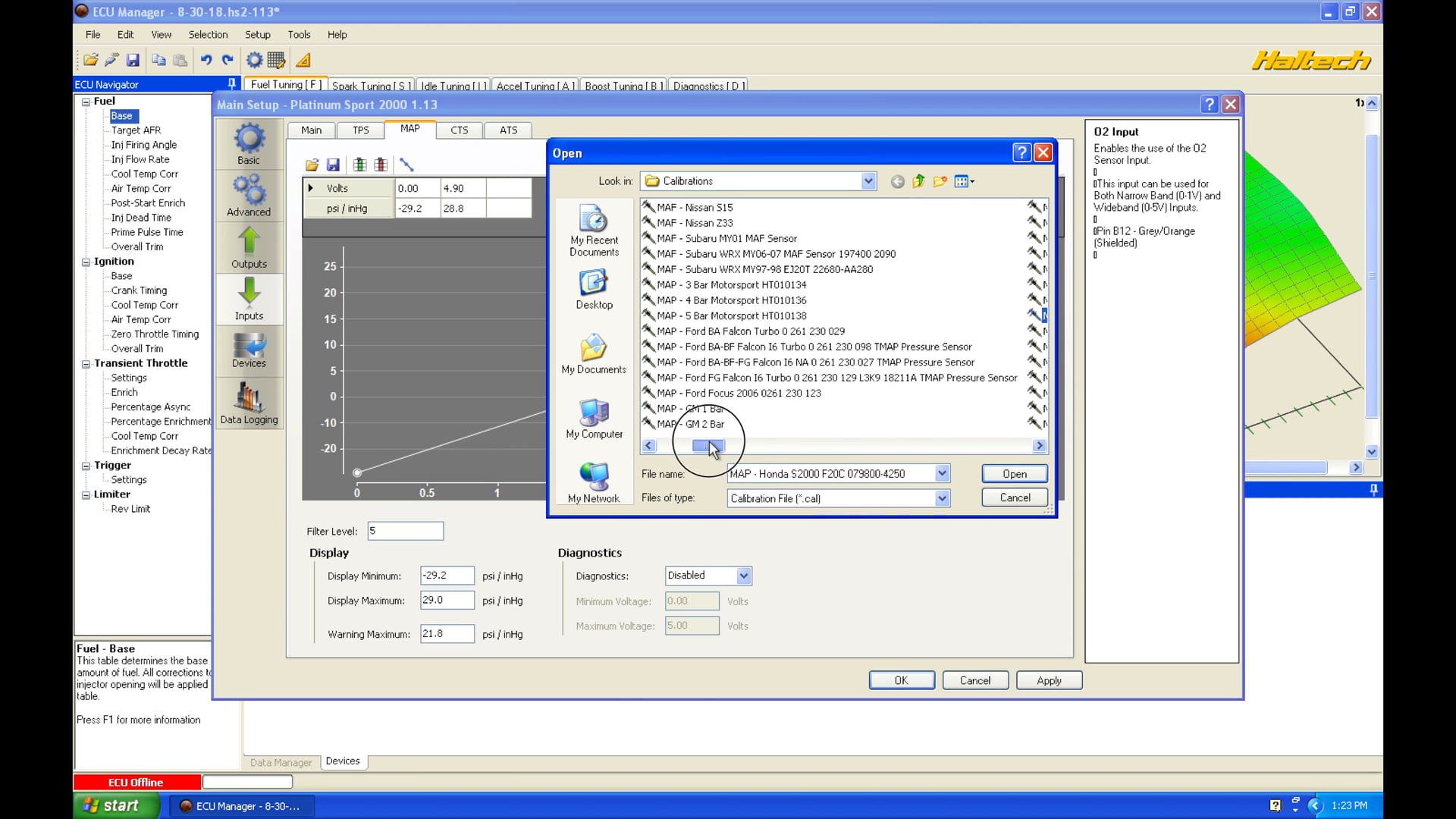The image size is (1456, 819).
Task: Click the save disk icon in MAP toolbar
Action: tap(334, 165)
